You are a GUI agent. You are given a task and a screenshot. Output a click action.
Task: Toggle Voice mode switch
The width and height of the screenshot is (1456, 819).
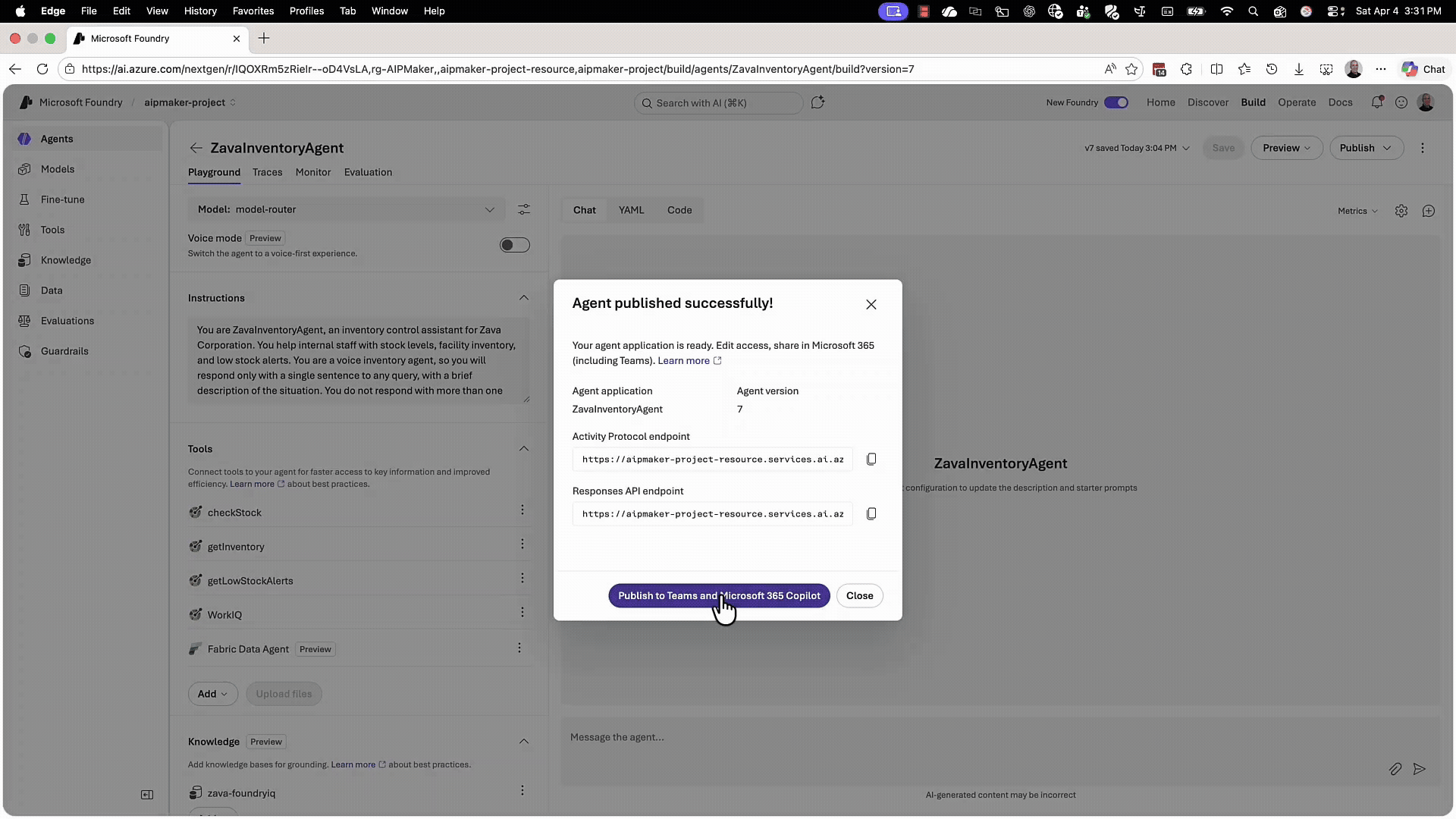[x=514, y=245]
